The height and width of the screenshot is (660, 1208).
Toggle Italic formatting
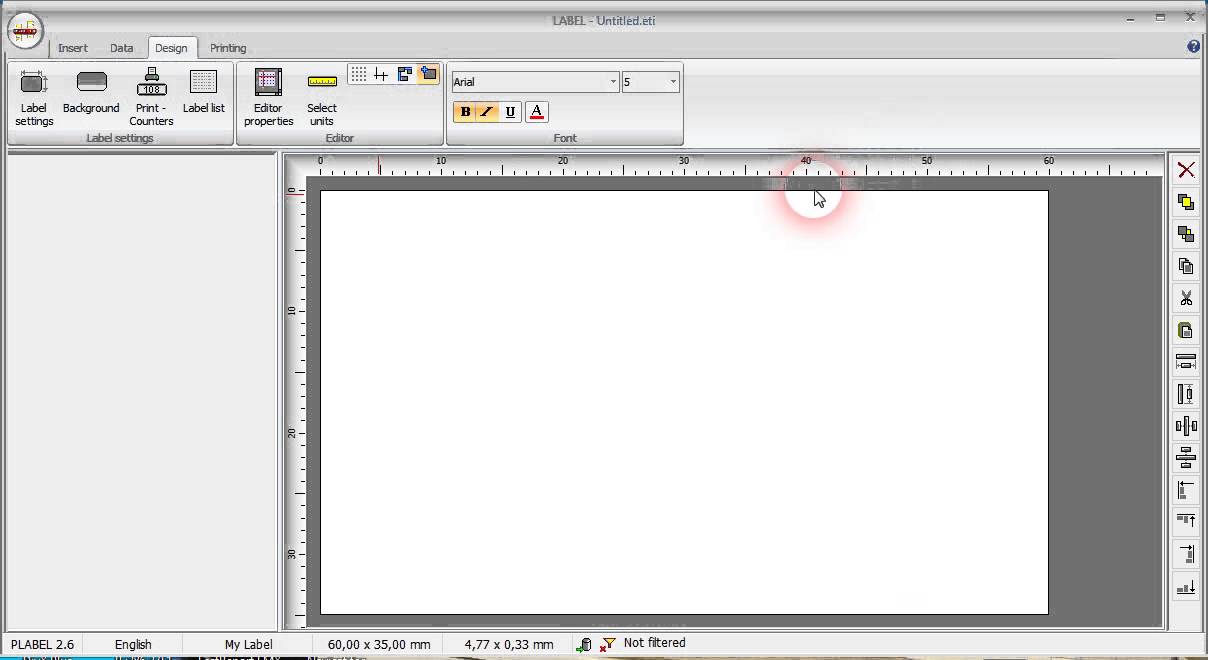(487, 112)
